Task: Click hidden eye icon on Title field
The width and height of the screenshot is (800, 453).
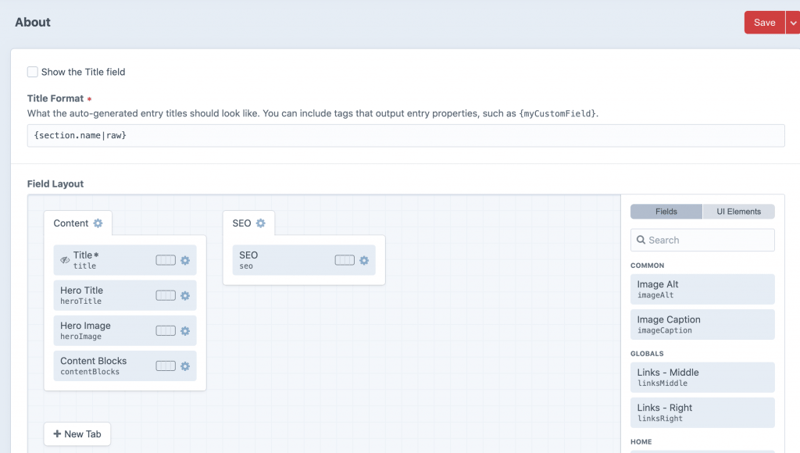Action: click(65, 260)
